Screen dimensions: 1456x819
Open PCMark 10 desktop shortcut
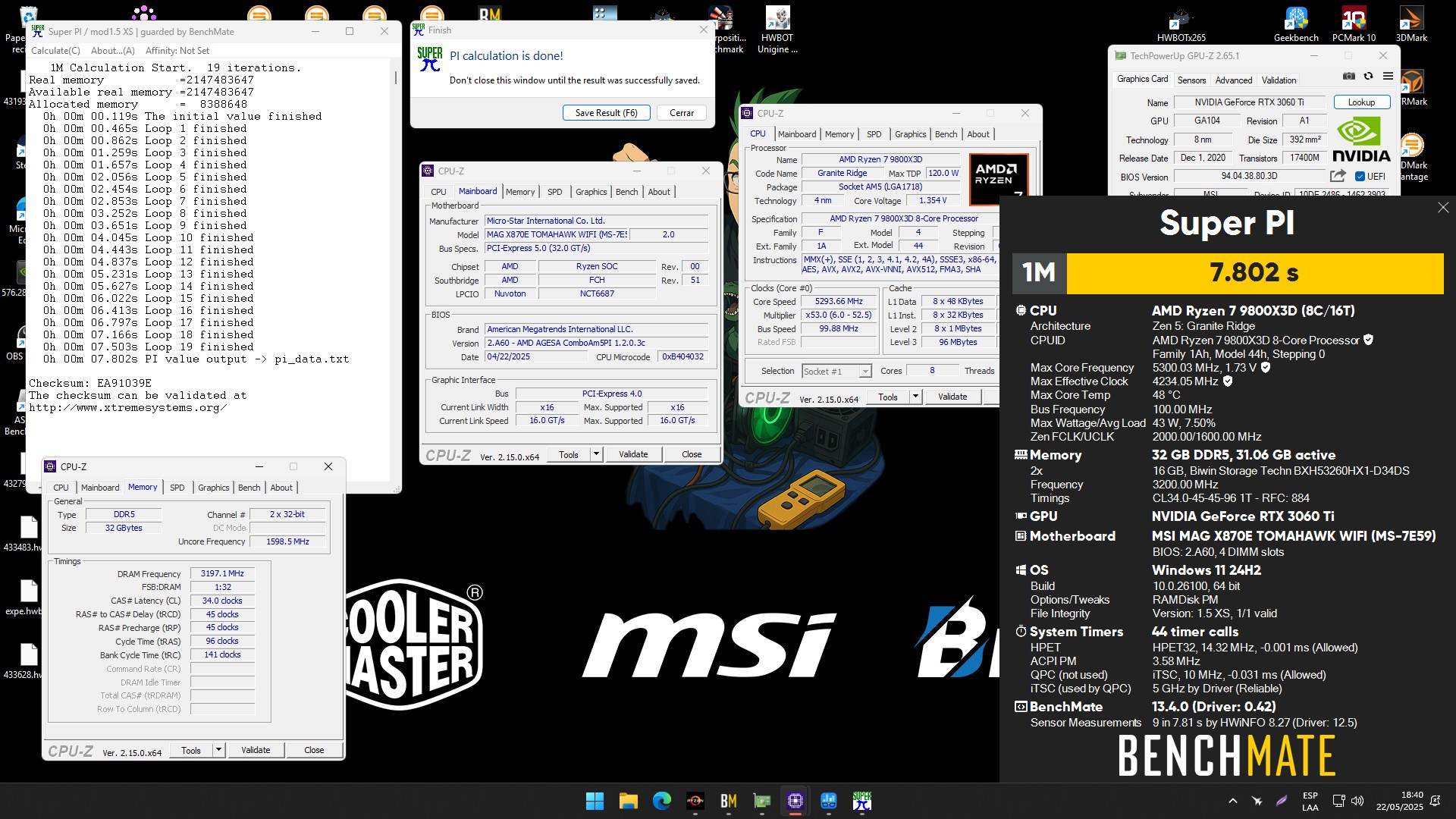point(1354,23)
